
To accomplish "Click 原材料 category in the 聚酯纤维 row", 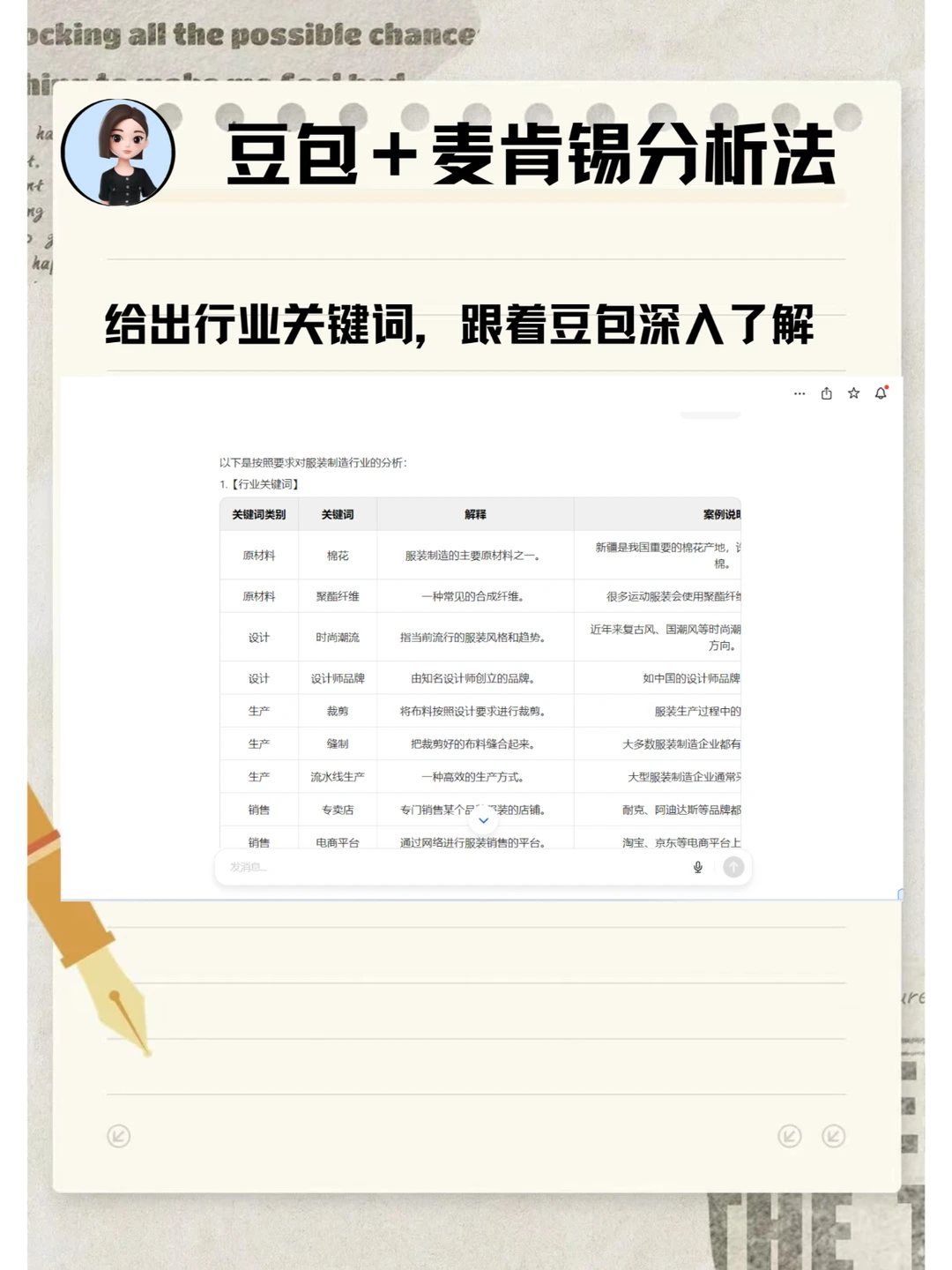I will pos(259,596).
